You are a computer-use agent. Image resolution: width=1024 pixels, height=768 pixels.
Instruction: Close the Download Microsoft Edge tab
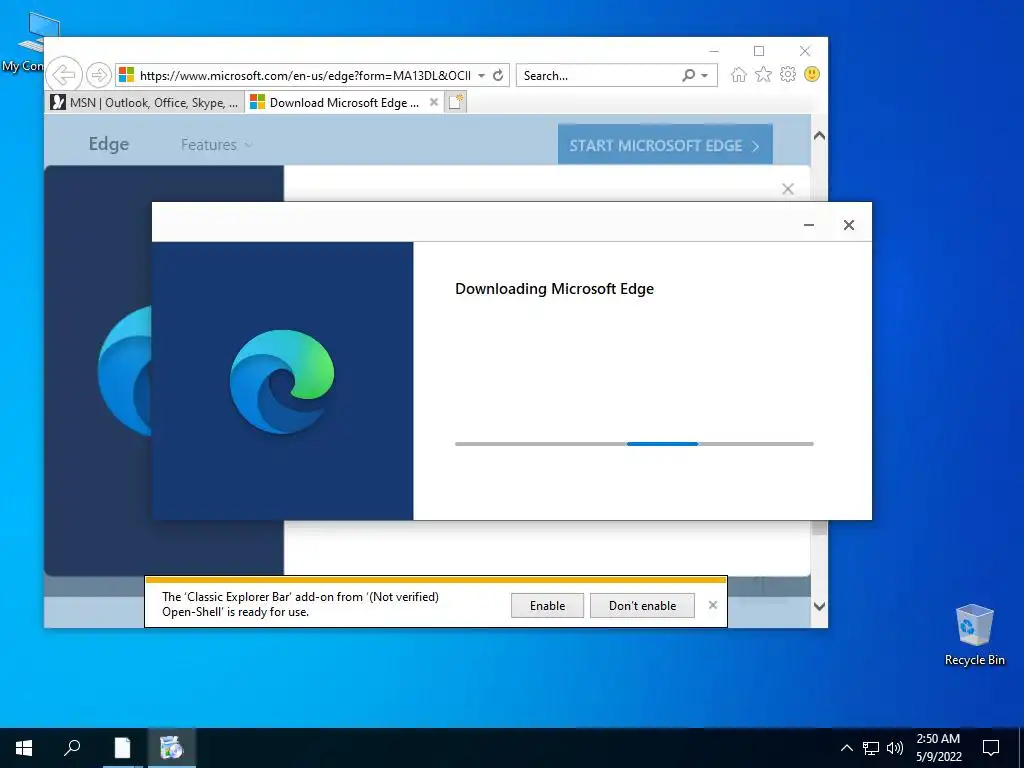pyautogui.click(x=434, y=102)
